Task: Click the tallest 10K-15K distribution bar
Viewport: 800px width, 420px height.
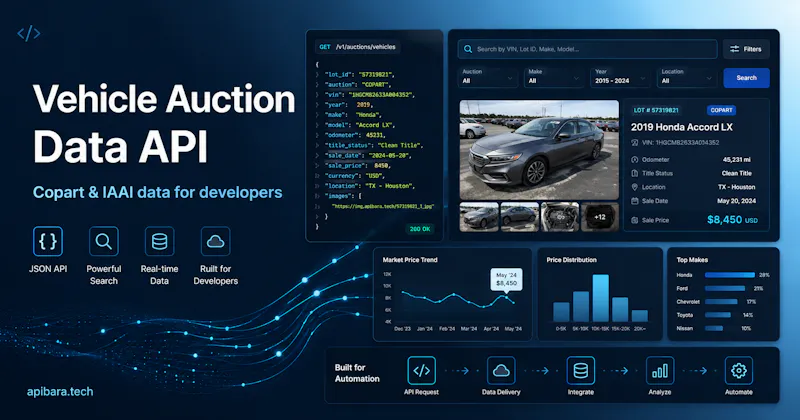Action: click(601, 298)
